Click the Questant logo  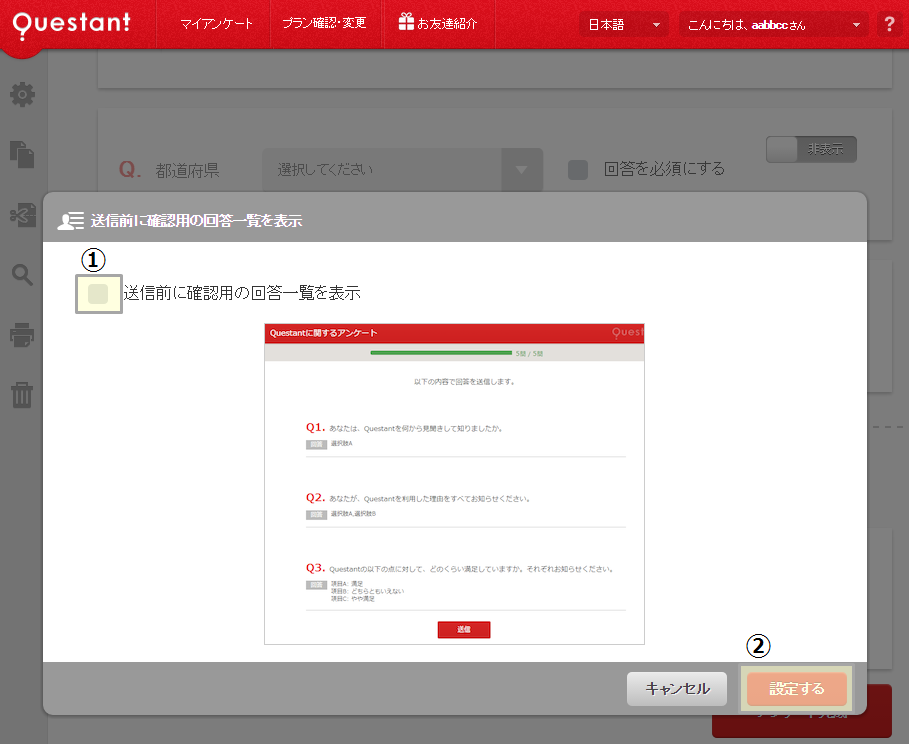pos(71,24)
